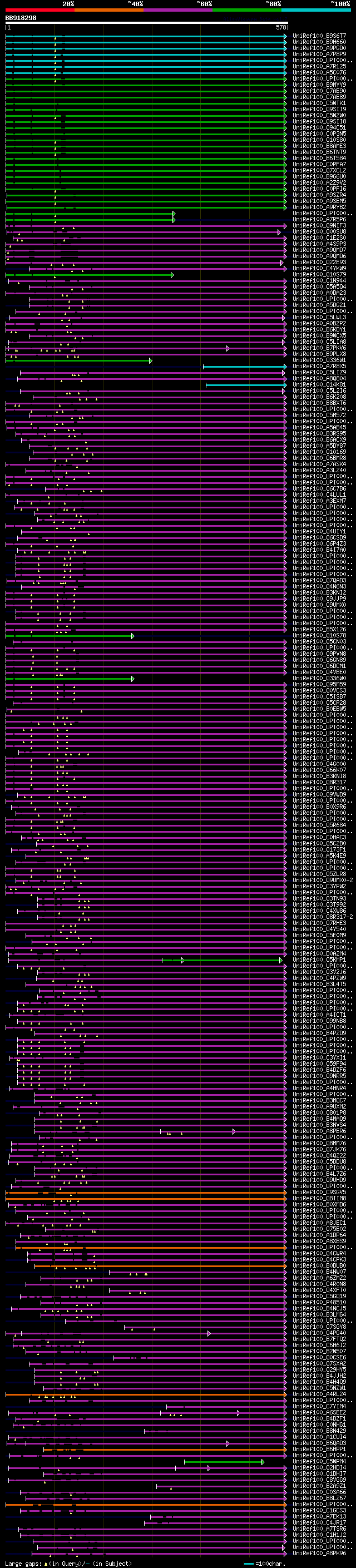Click the short cyan bar for Q14K81

click(x=246, y=385)
